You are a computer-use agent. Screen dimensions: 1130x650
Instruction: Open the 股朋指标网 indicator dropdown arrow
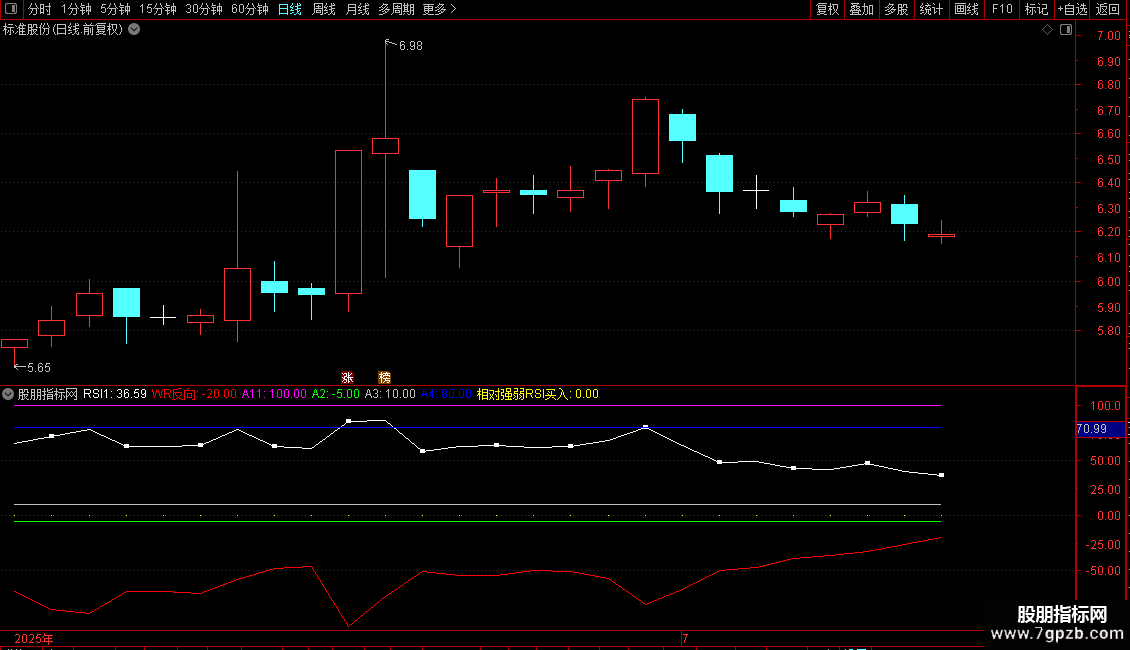click(8, 394)
